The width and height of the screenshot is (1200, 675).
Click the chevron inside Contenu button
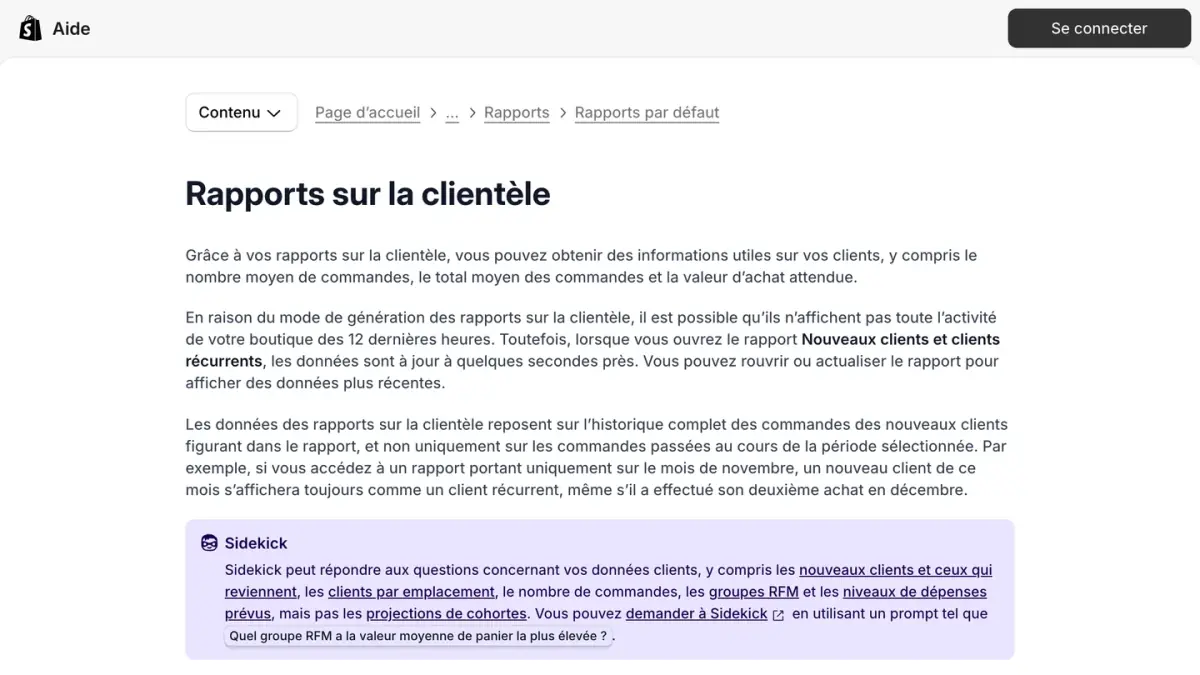click(x=274, y=113)
